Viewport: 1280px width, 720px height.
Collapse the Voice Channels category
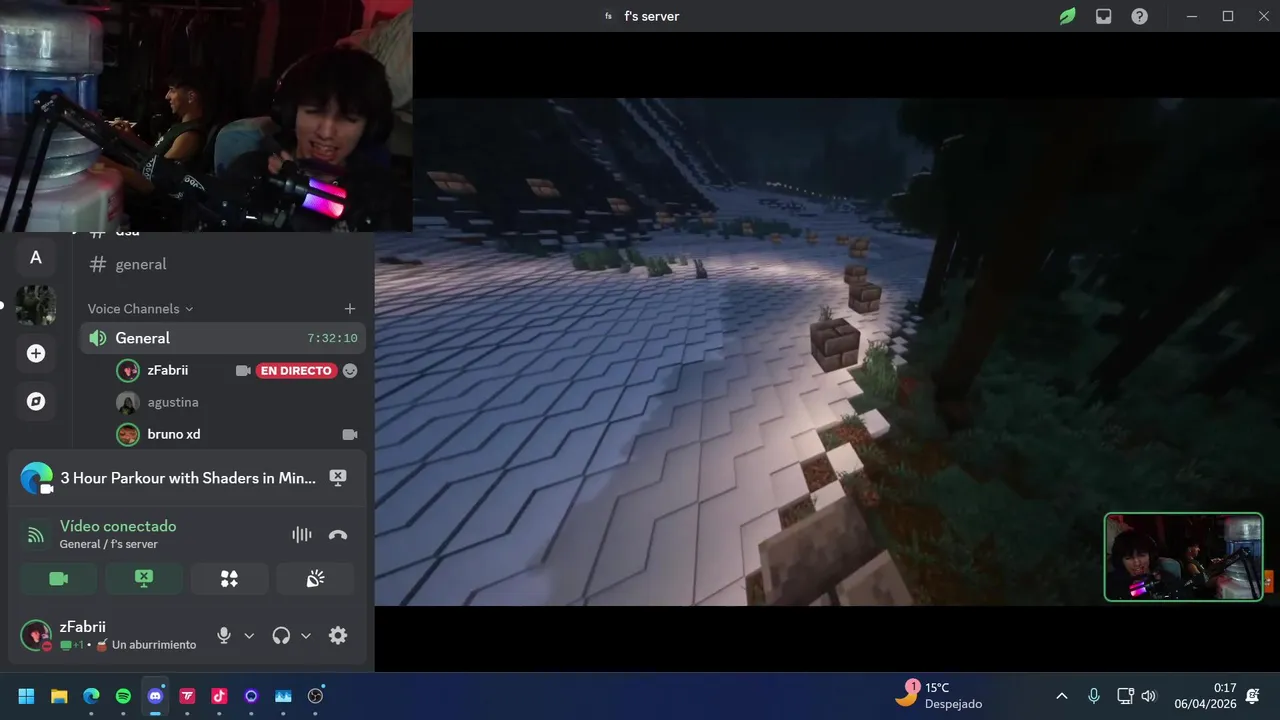(x=140, y=309)
